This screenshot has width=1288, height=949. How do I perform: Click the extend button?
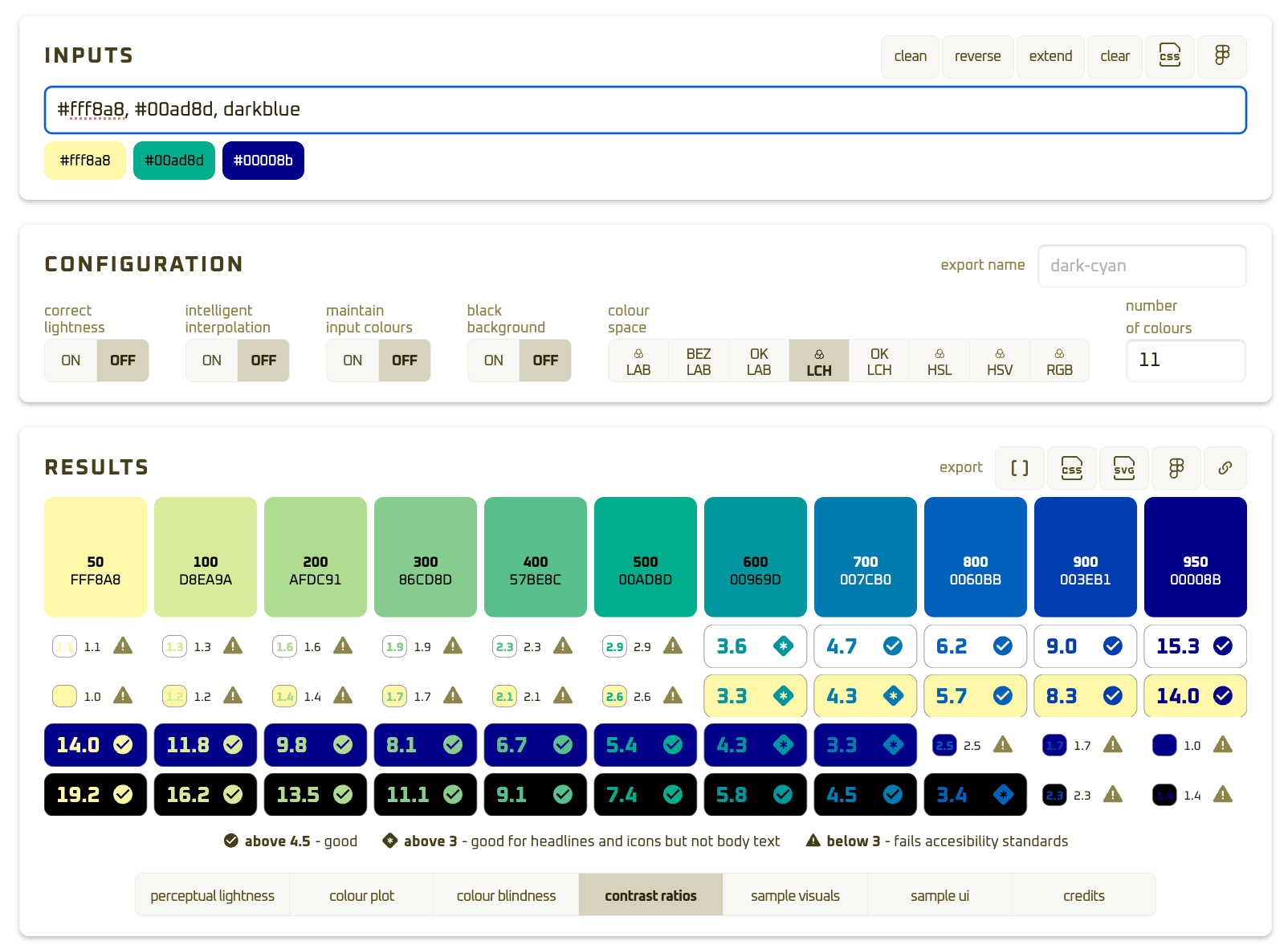coord(1050,56)
